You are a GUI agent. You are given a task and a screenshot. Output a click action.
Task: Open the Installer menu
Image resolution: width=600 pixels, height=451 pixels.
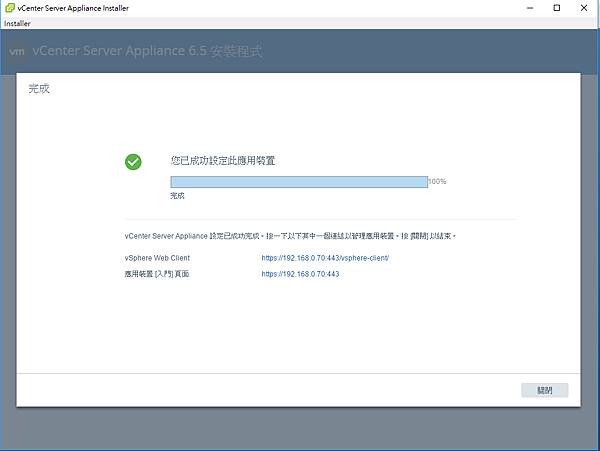click(x=17, y=23)
